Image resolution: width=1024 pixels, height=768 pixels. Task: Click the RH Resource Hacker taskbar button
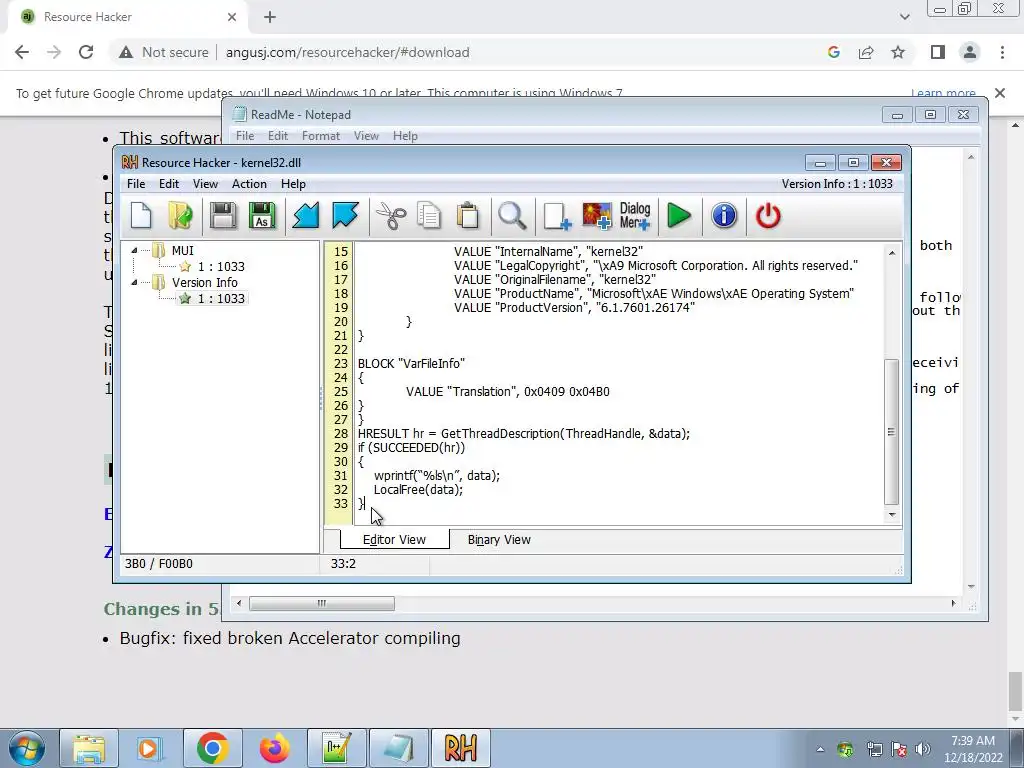461,748
